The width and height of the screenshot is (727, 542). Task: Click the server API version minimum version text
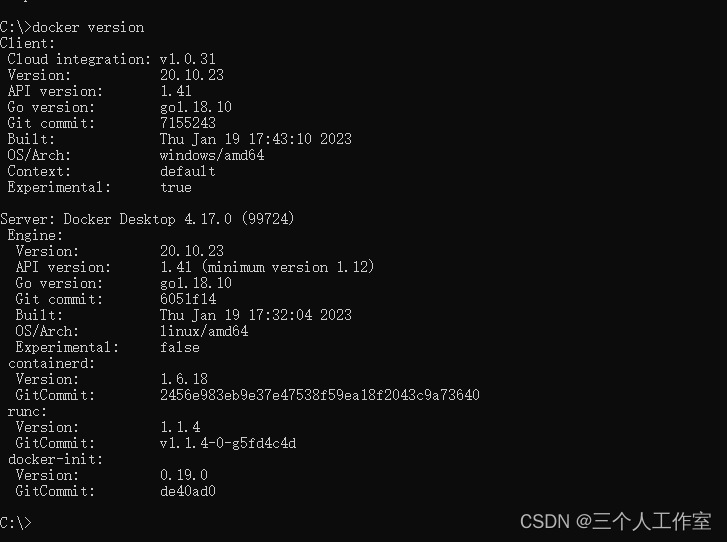tap(287, 267)
